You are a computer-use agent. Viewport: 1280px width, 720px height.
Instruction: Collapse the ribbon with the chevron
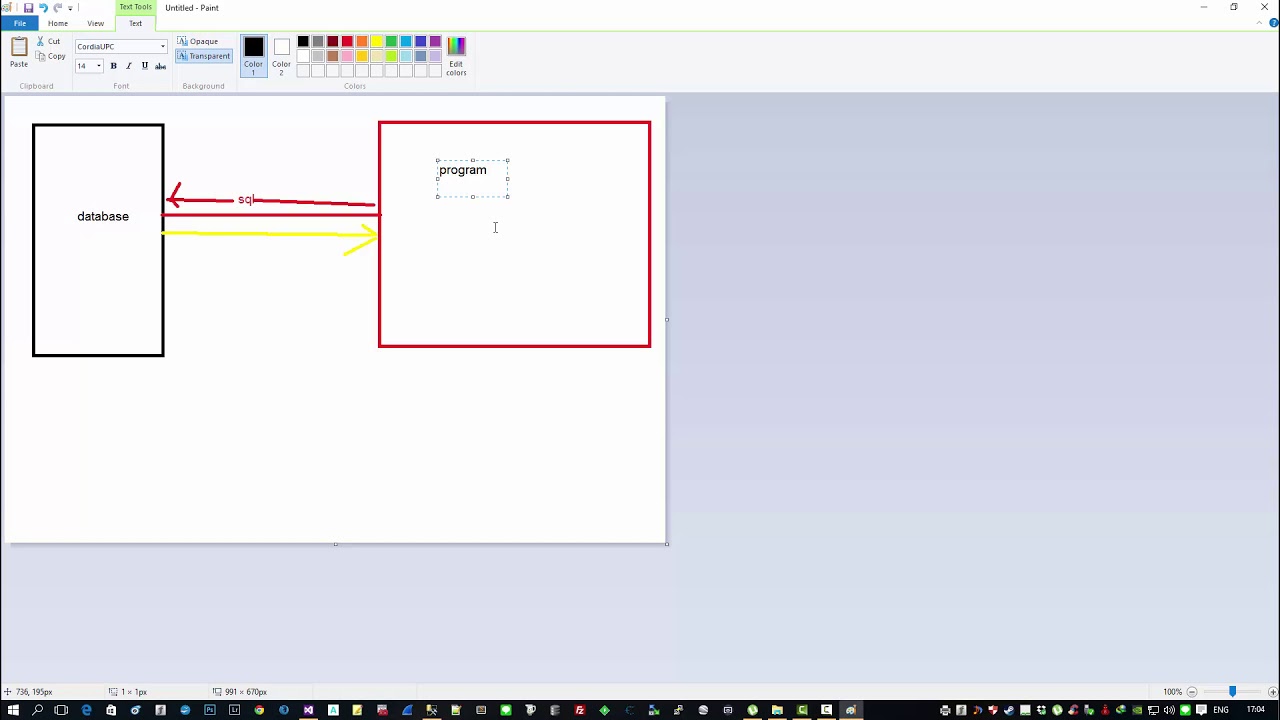(1258, 23)
